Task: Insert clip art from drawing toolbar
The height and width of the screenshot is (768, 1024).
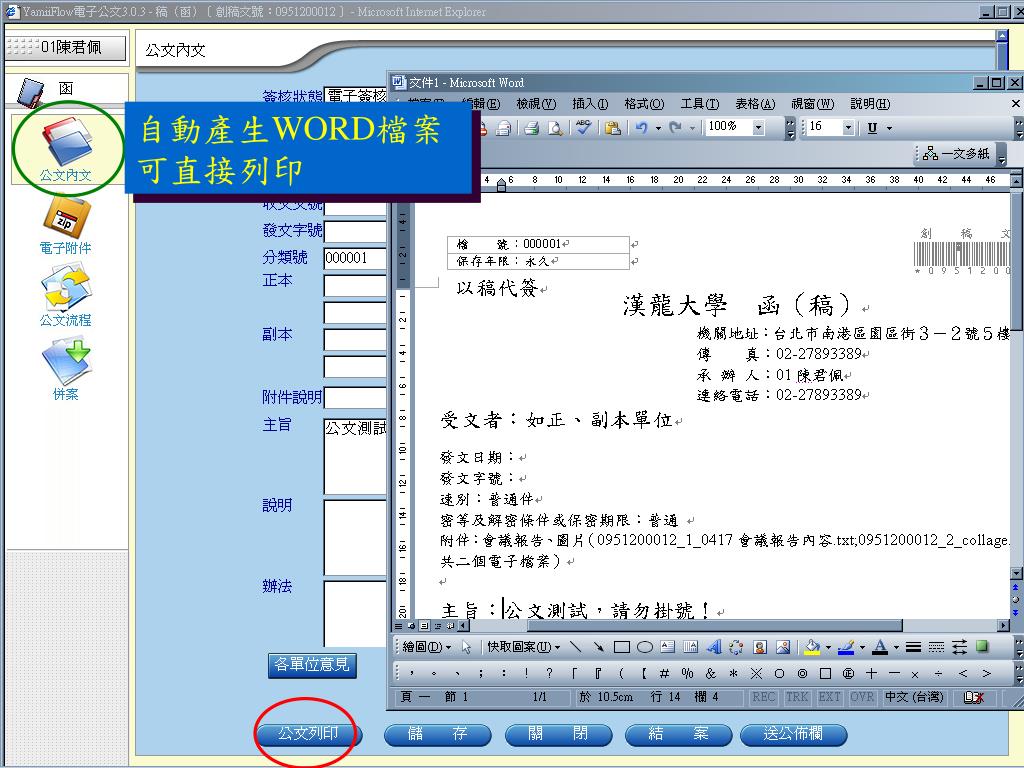Action: tap(760, 647)
